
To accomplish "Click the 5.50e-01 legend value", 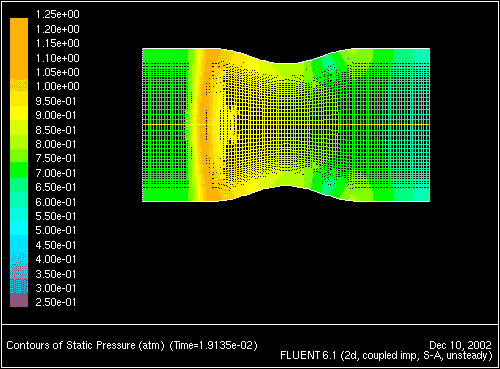I will [56, 216].
